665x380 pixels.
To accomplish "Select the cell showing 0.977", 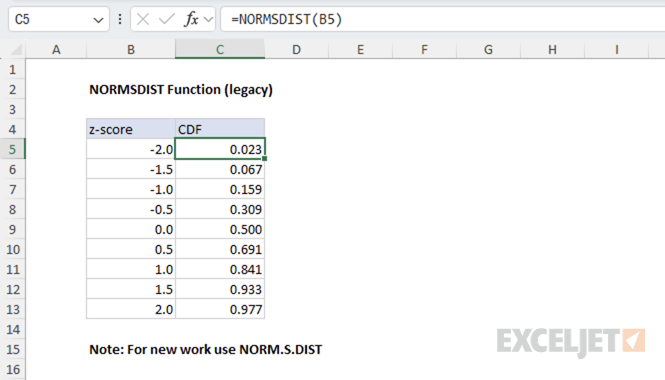I will 220,309.
